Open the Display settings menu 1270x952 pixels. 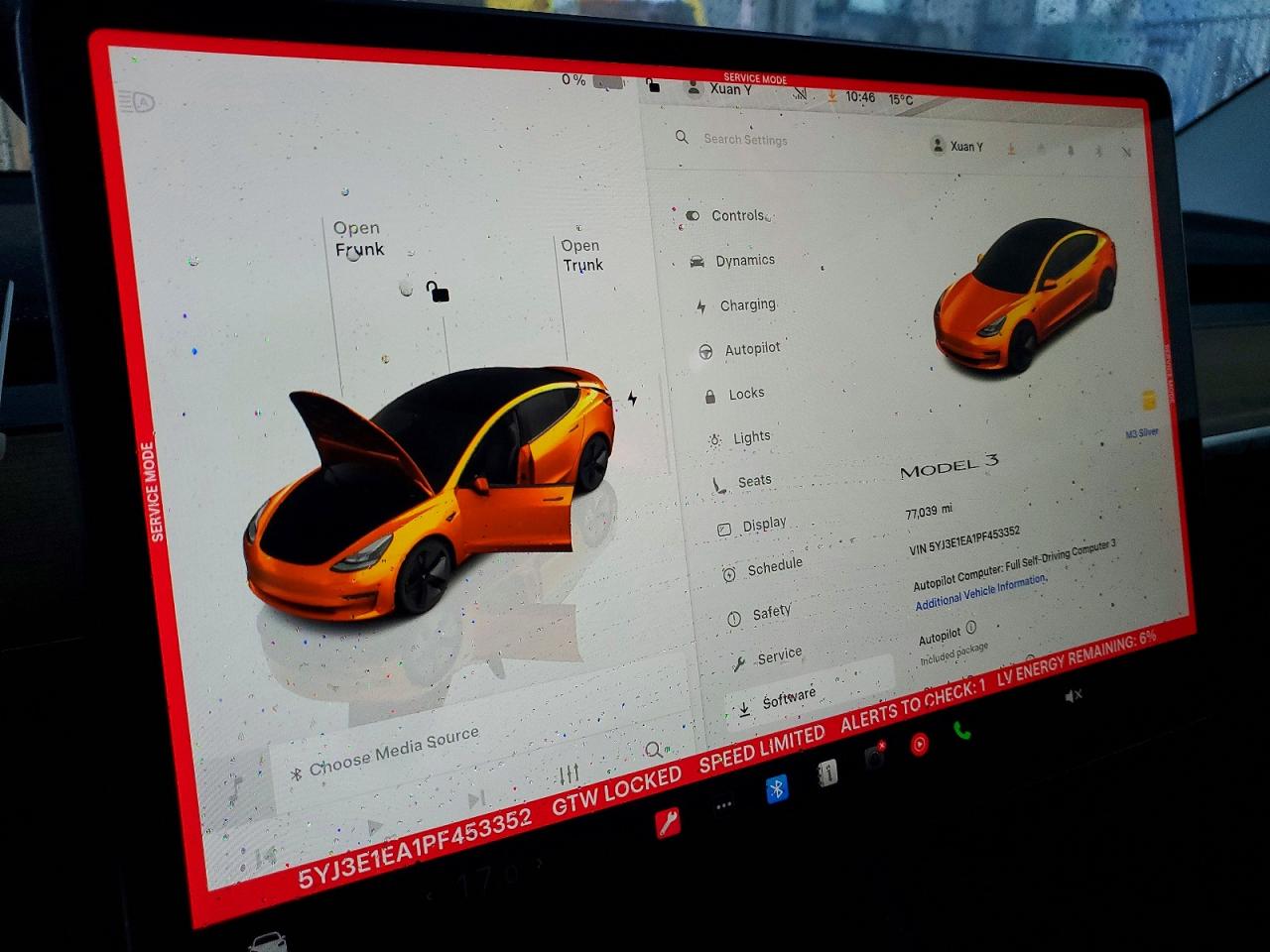[752, 526]
